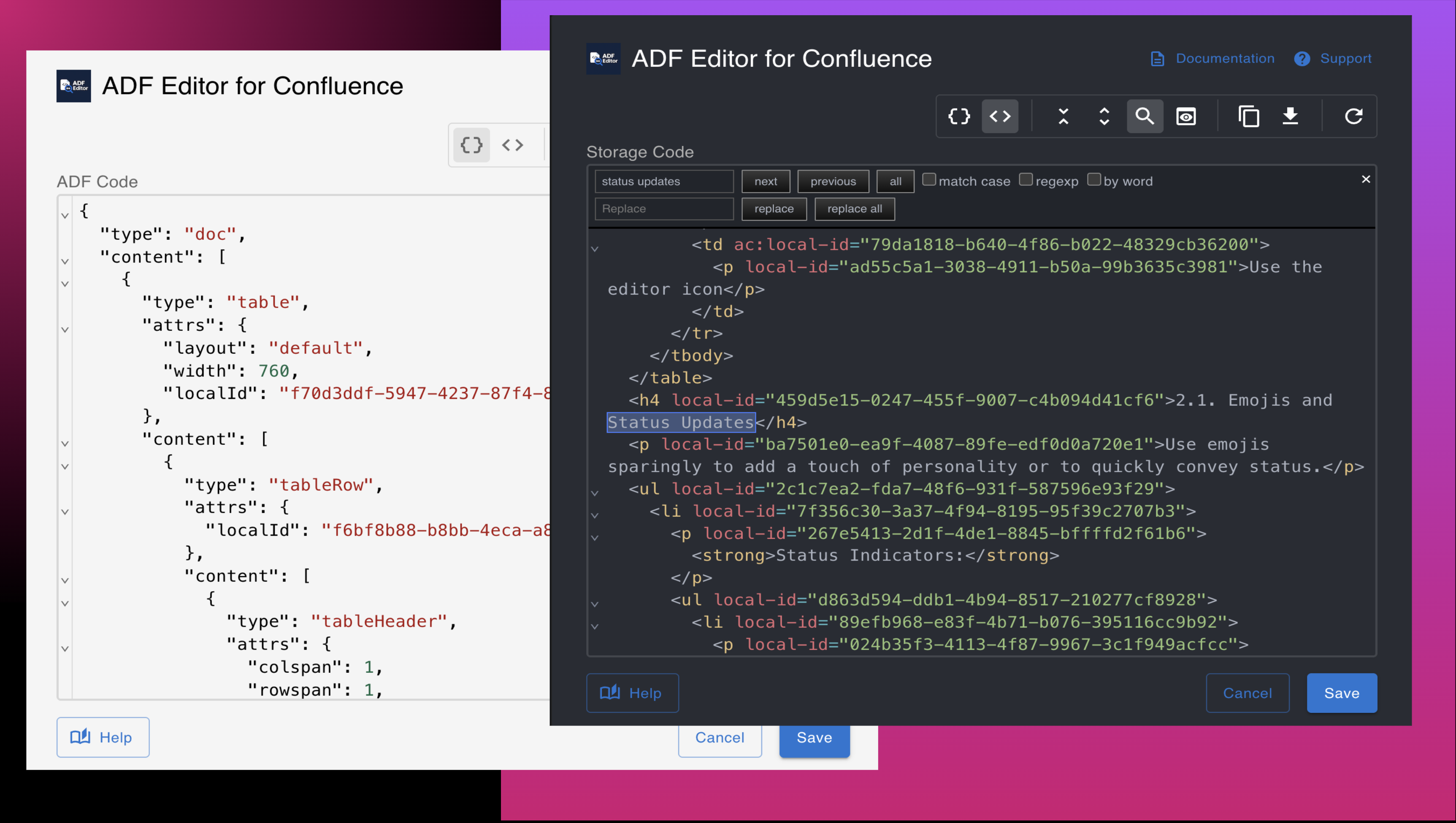This screenshot has height=823, width=1456.
Task: Click the next search match button
Action: tap(765, 181)
